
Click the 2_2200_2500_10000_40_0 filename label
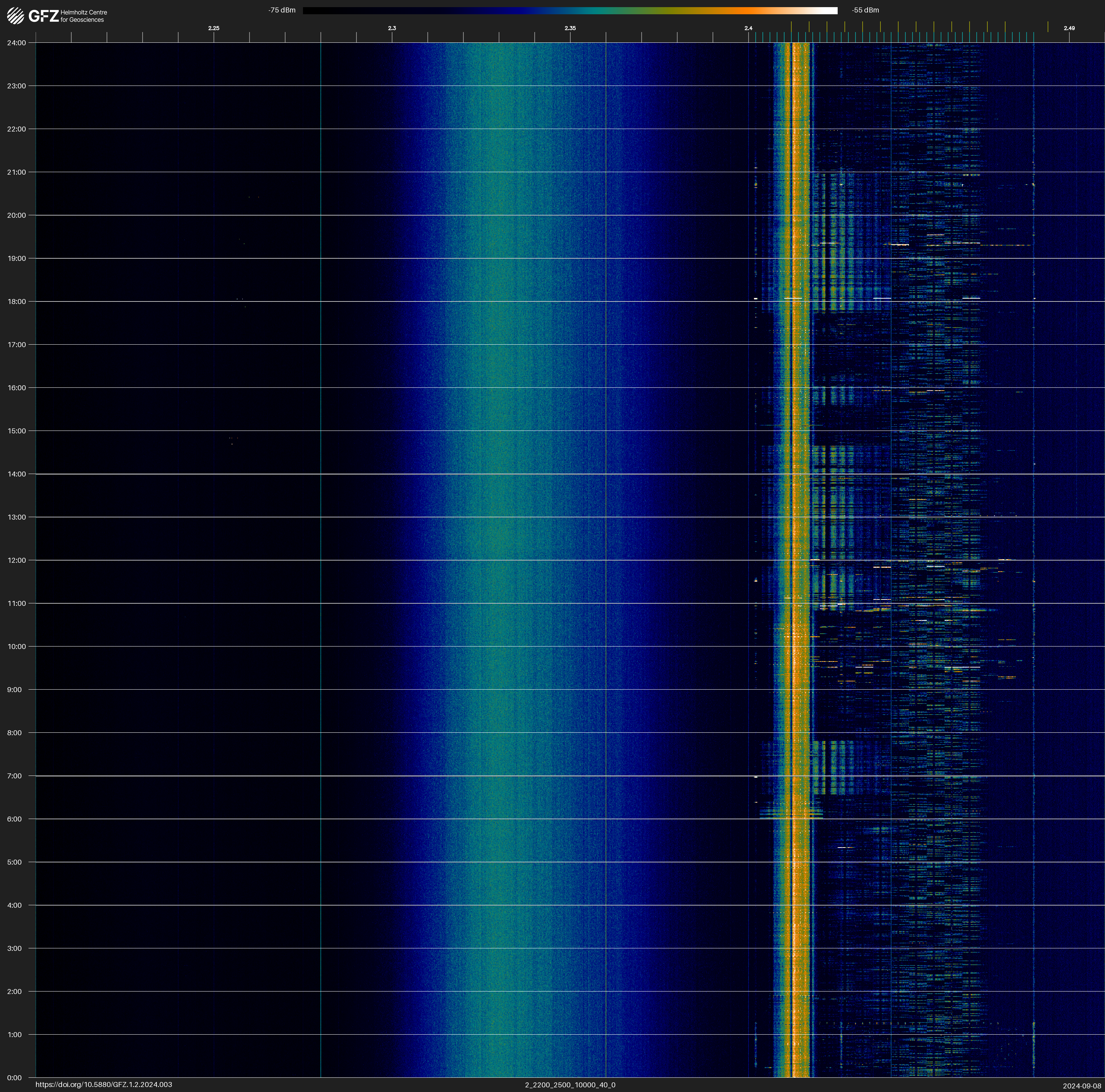pyautogui.click(x=570, y=1085)
